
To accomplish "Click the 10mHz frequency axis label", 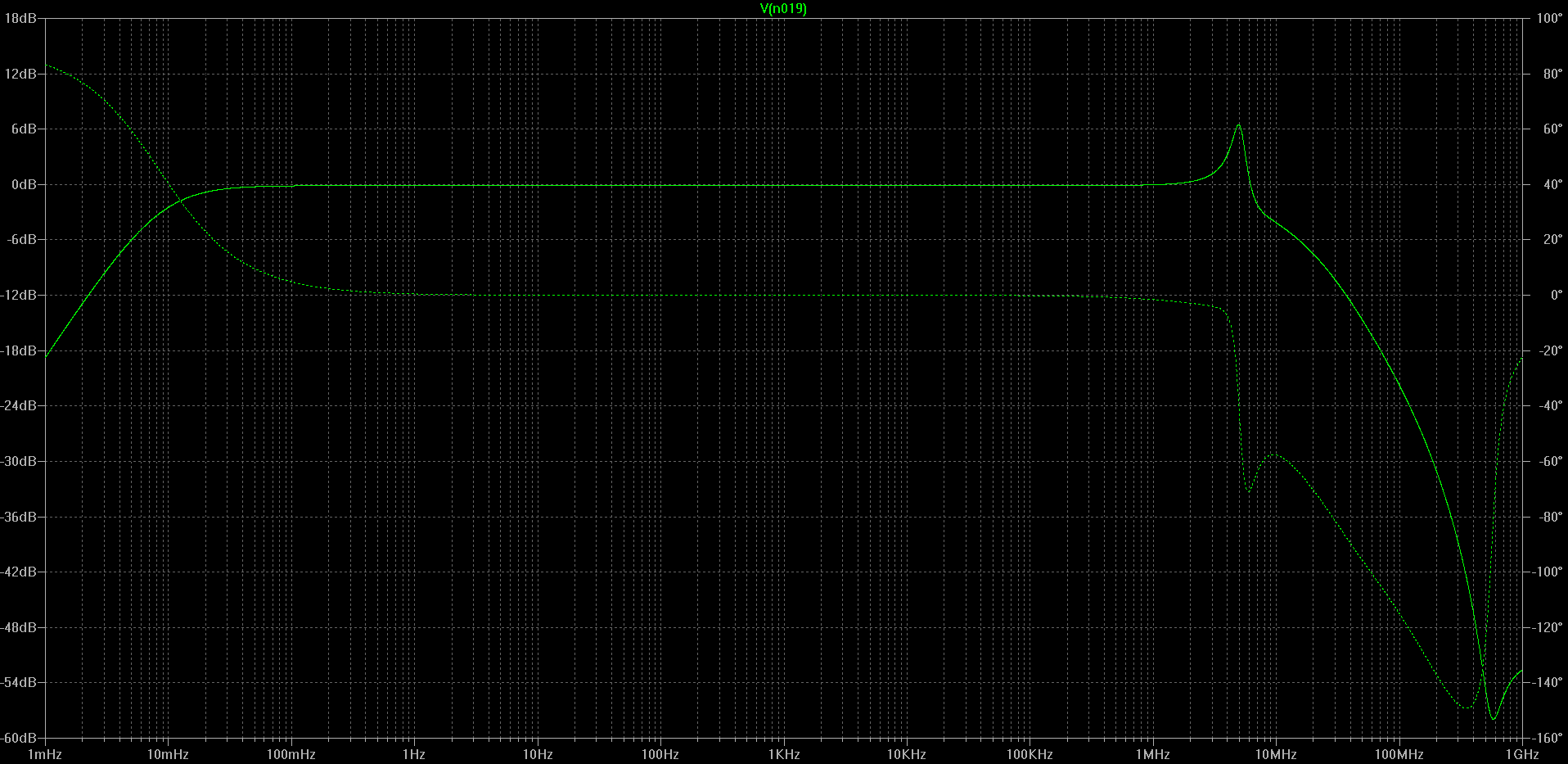I will pyautogui.click(x=168, y=755).
